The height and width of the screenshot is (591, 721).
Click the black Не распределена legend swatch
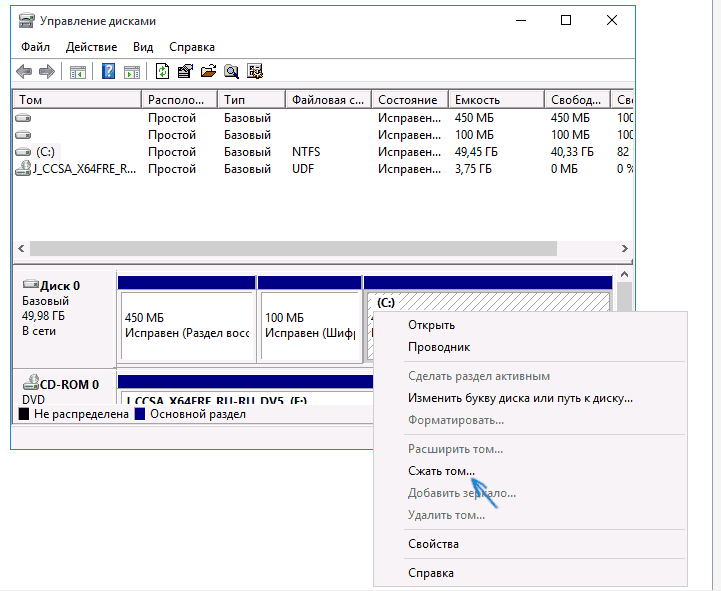point(24,414)
